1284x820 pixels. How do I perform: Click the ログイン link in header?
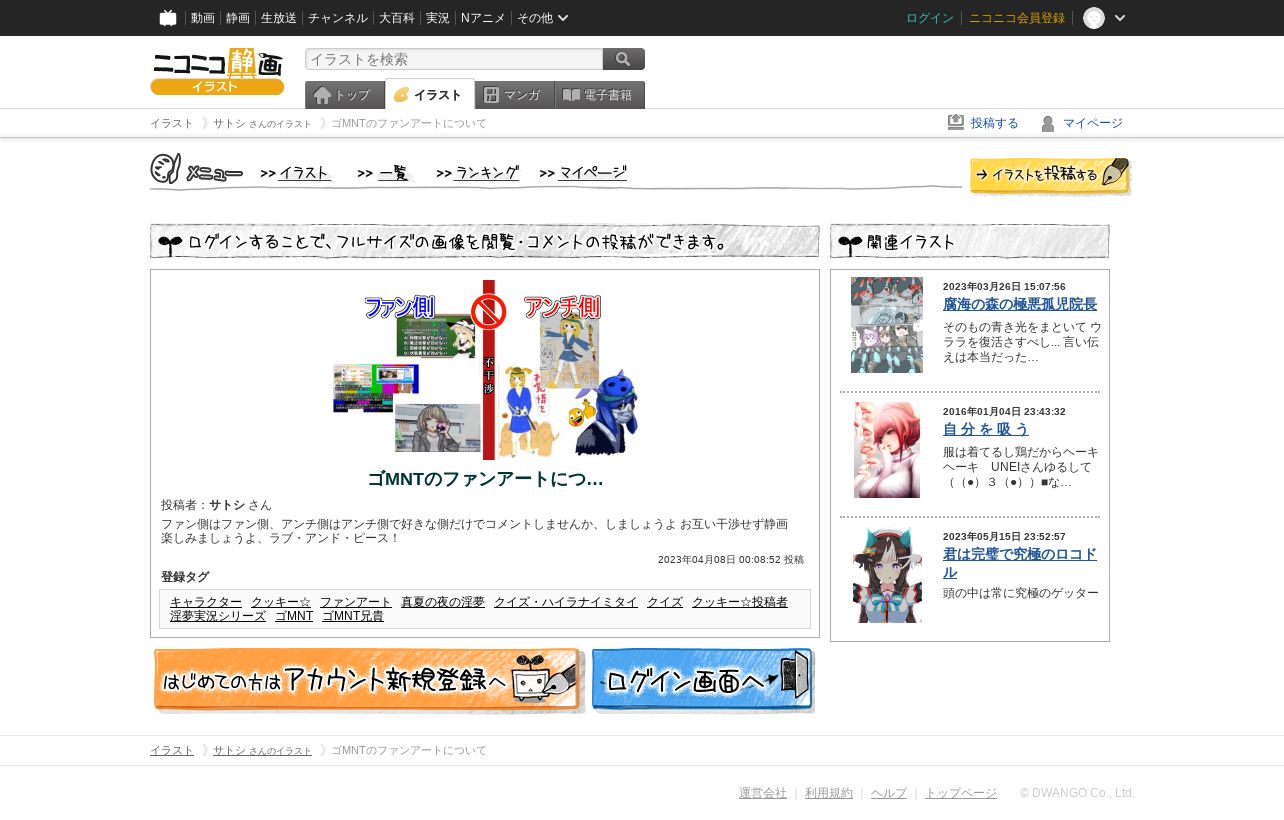pyautogui.click(x=930, y=18)
